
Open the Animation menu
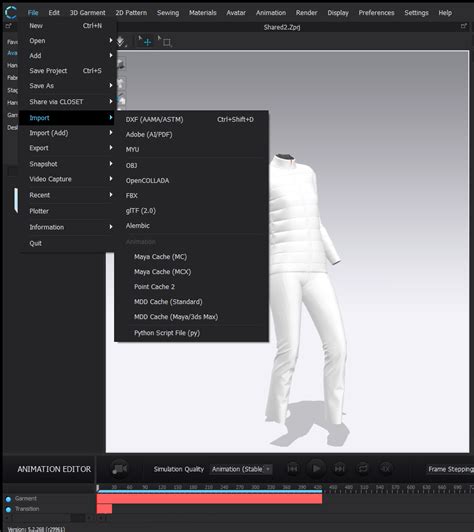(271, 13)
